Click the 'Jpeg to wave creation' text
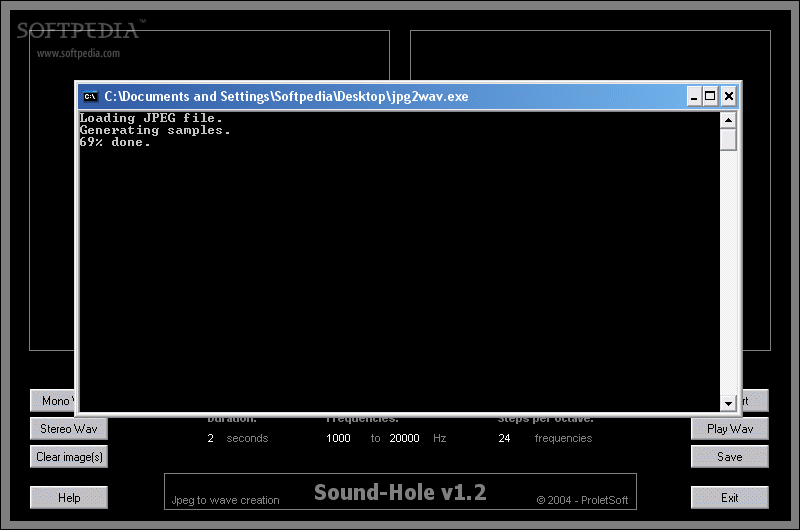Image resolution: width=800 pixels, height=530 pixels. 226,500
